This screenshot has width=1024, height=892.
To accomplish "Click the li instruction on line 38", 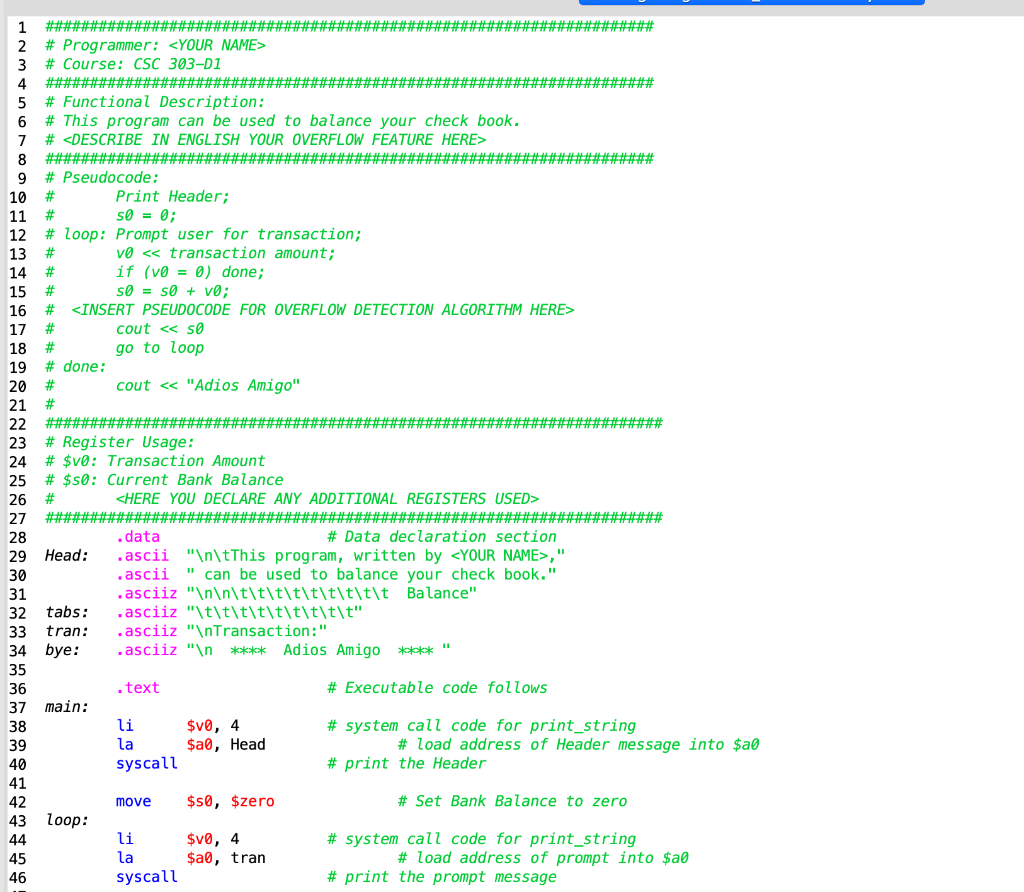I will click(x=125, y=725).
